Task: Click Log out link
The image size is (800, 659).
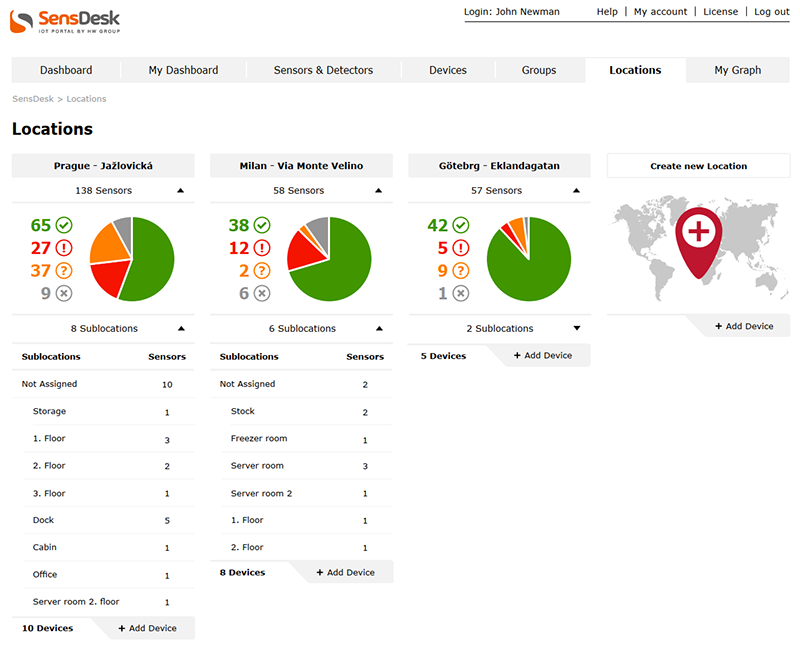Action: point(771,12)
